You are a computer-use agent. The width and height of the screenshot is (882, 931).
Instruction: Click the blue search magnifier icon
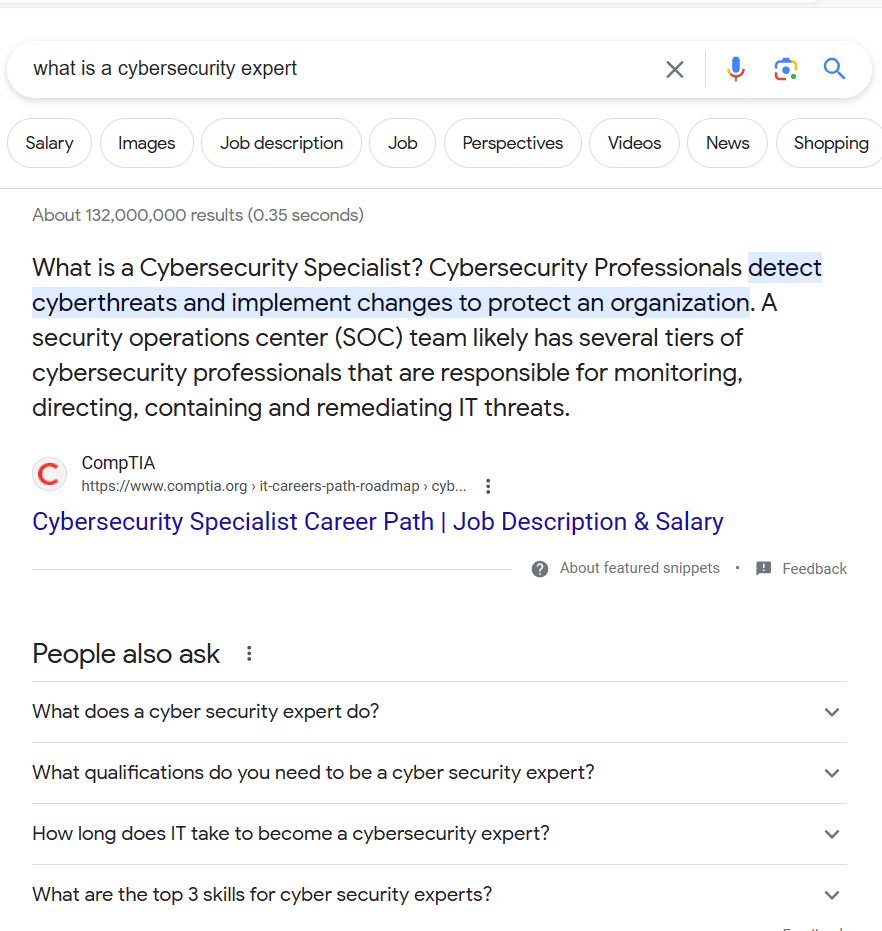click(x=835, y=69)
